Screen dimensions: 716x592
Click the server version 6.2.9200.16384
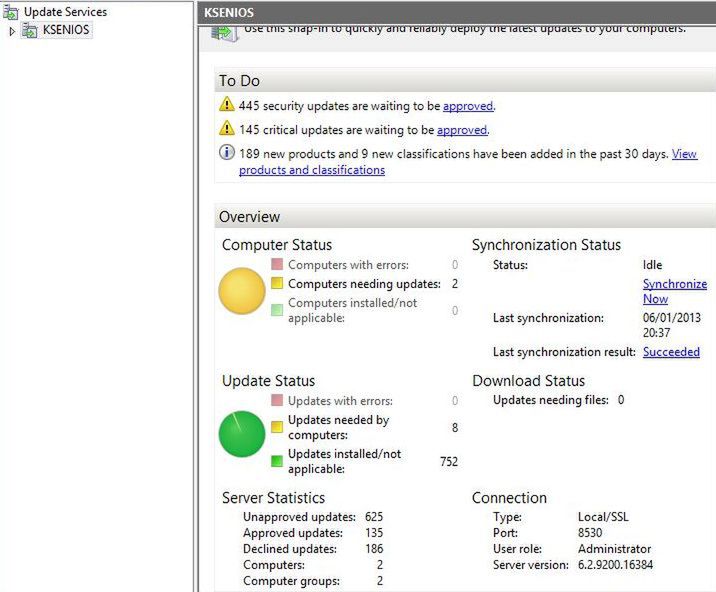pos(615,565)
